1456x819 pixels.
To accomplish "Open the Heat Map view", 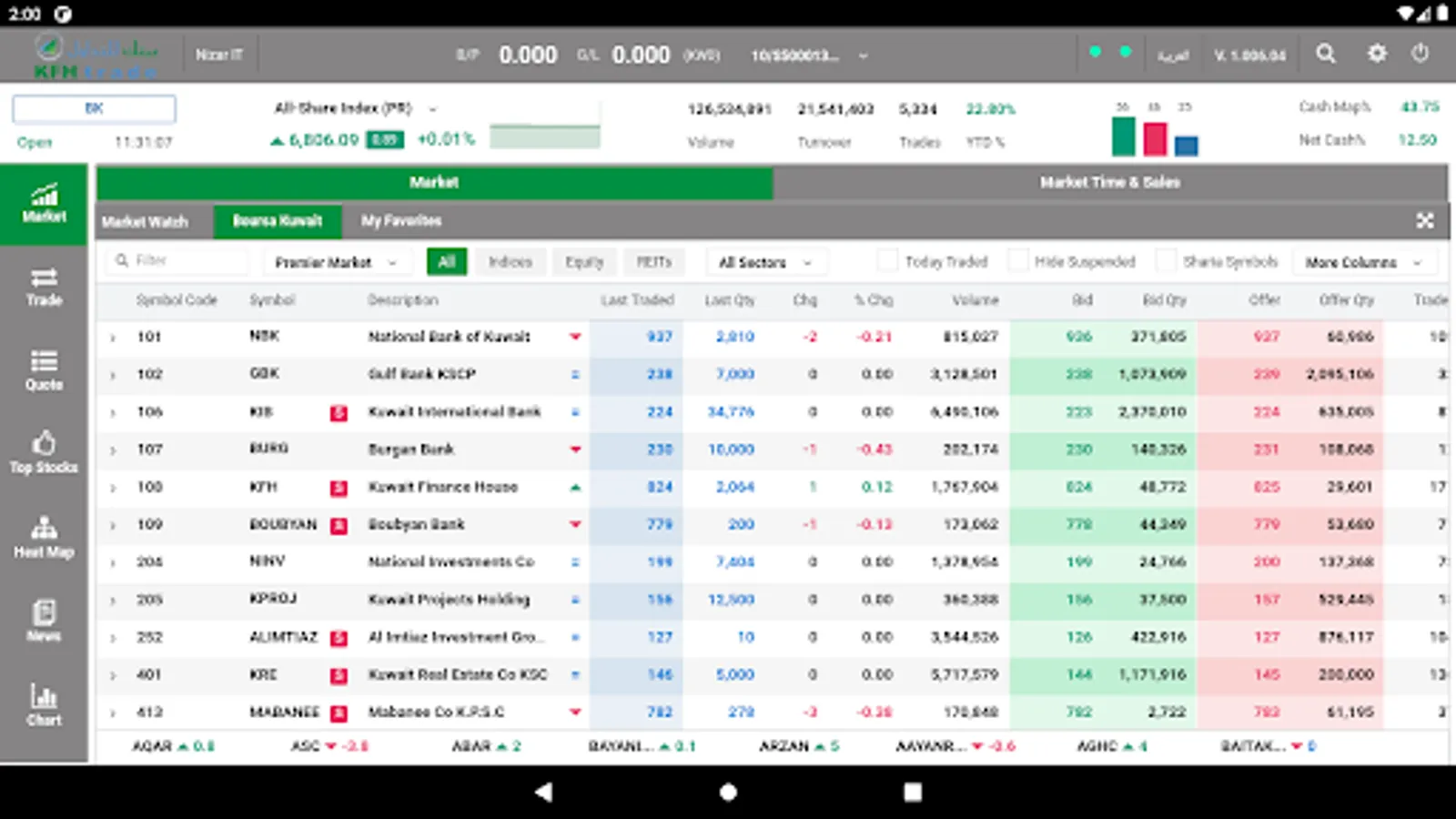I will click(44, 537).
